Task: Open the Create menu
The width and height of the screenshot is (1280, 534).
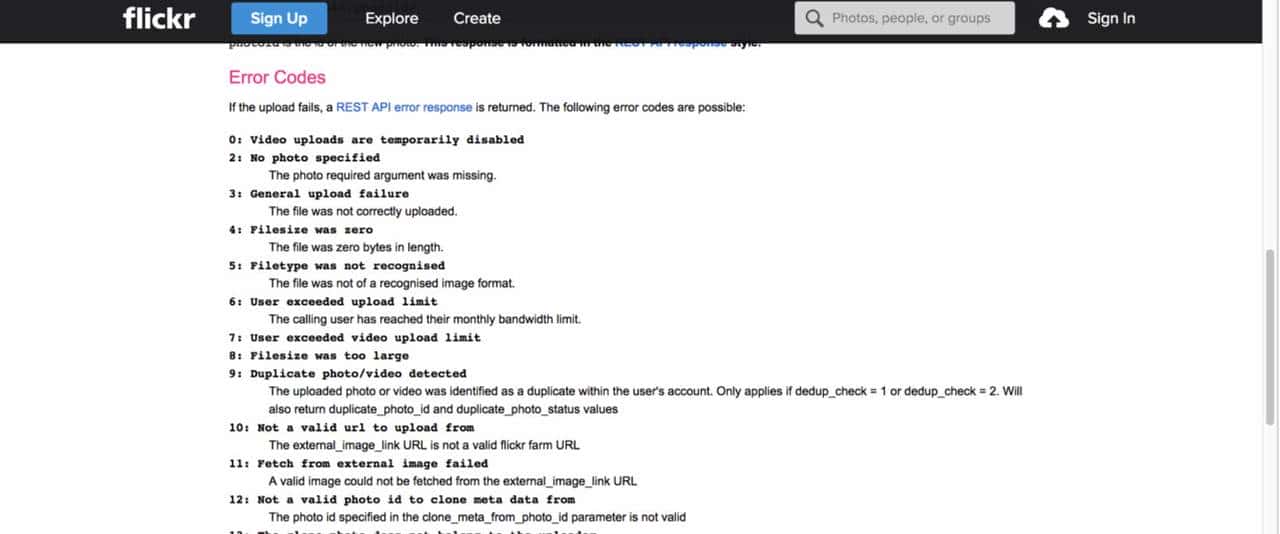Action: (477, 18)
